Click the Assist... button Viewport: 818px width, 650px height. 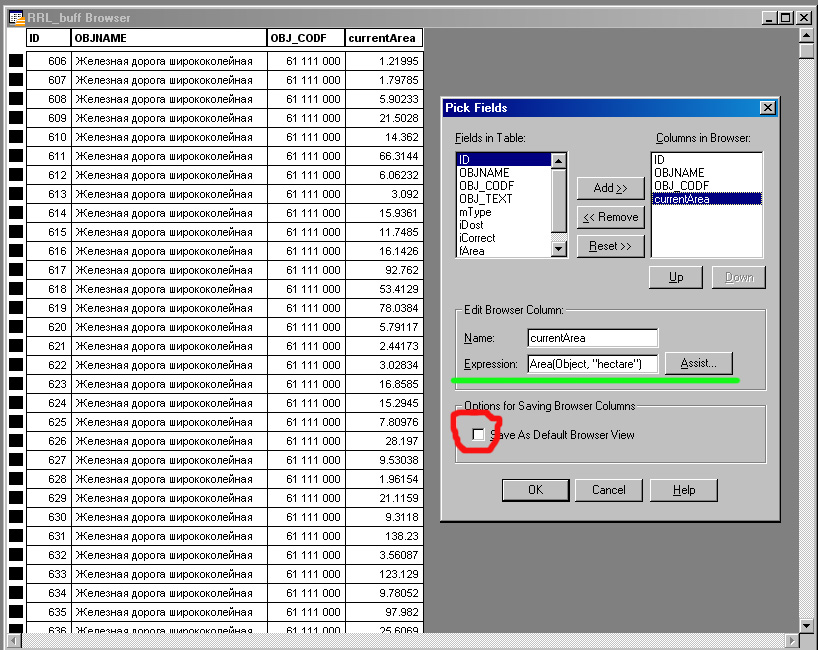pos(699,363)
